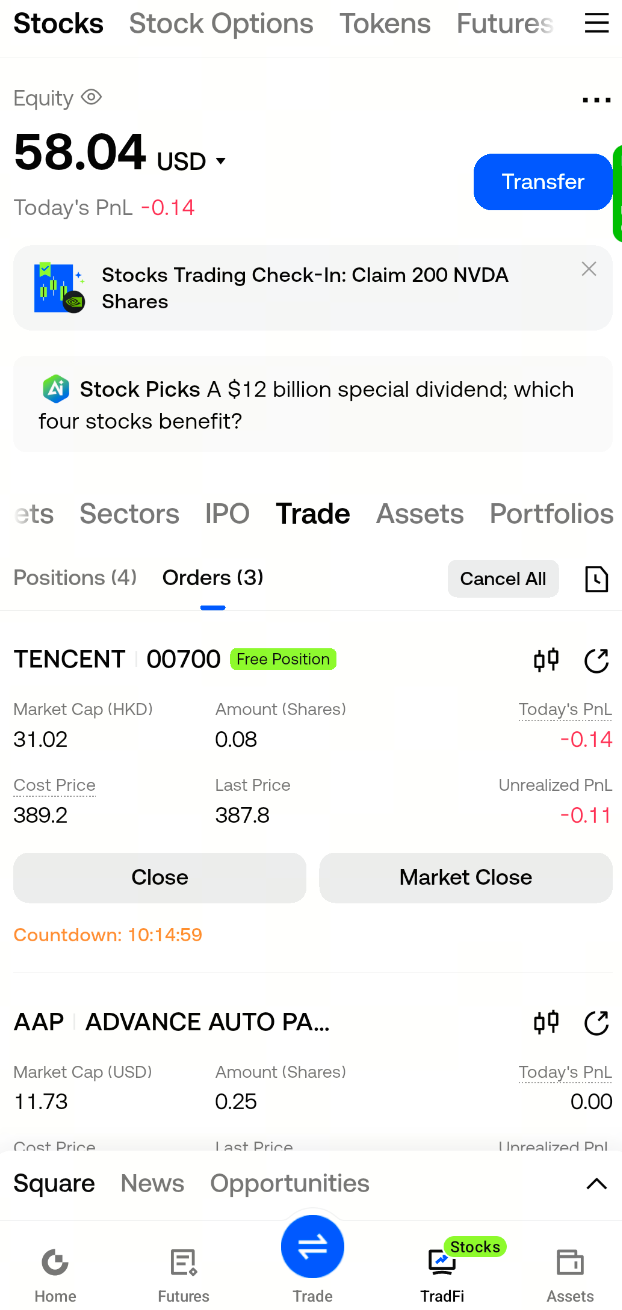Open Futures in the bottom navigation bar
The image size is (622, 1310).
[x=184, y=1275]
